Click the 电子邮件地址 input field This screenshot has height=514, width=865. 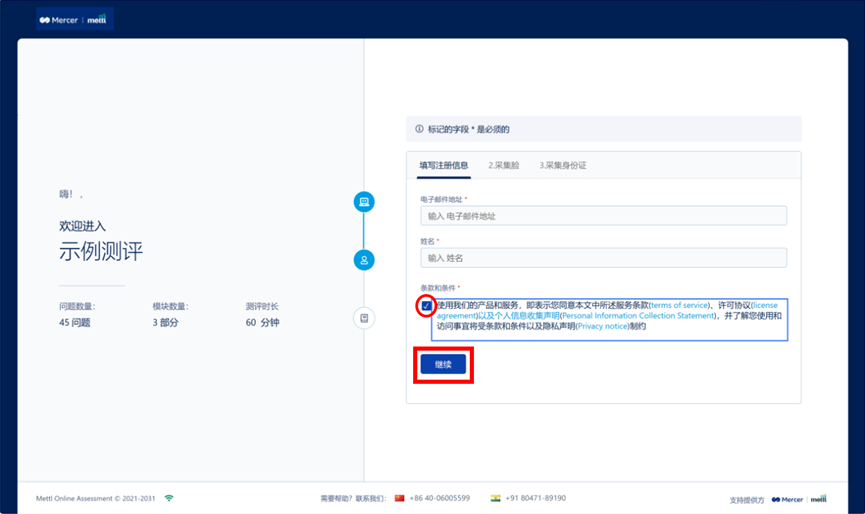coord(603,216)
